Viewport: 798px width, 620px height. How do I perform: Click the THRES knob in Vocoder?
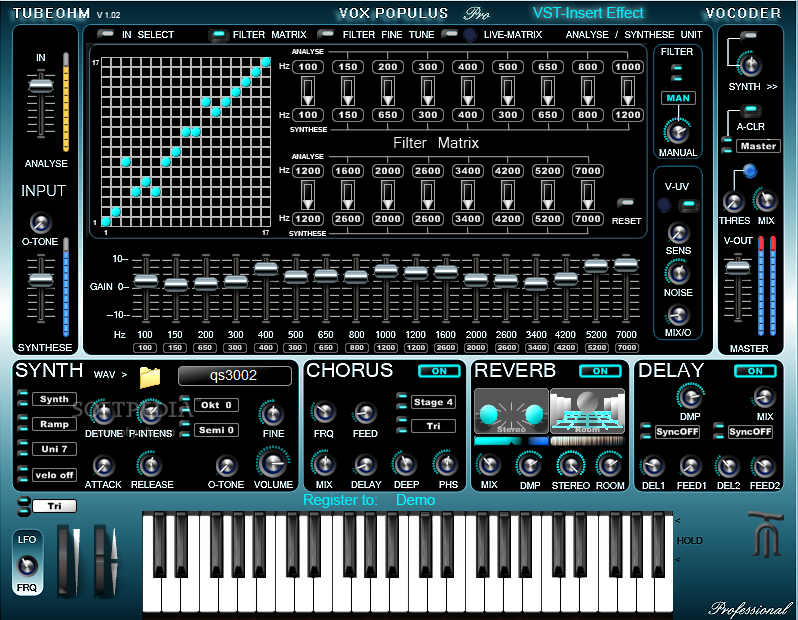click(733, 202)
